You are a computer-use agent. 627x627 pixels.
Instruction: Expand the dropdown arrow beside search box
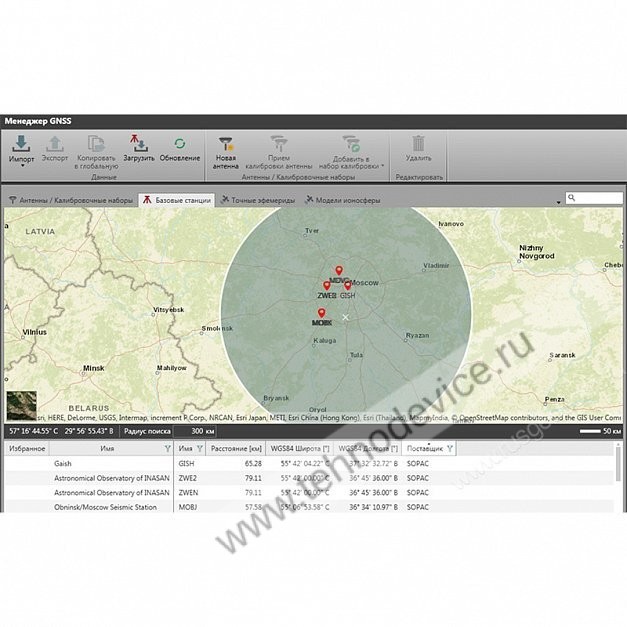tap(559, 201)
